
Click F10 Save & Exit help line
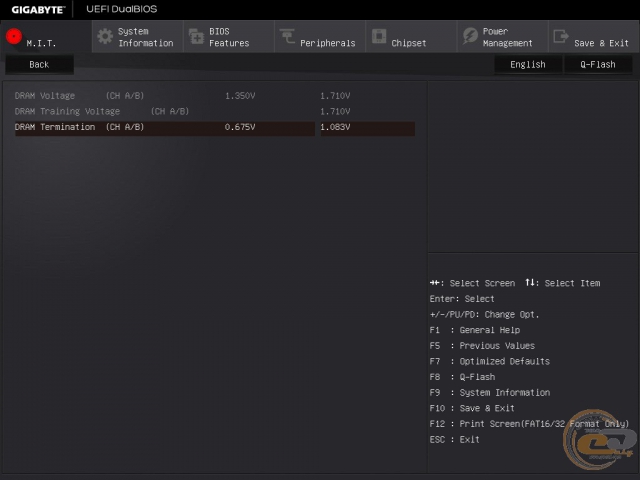coord(472,408)
